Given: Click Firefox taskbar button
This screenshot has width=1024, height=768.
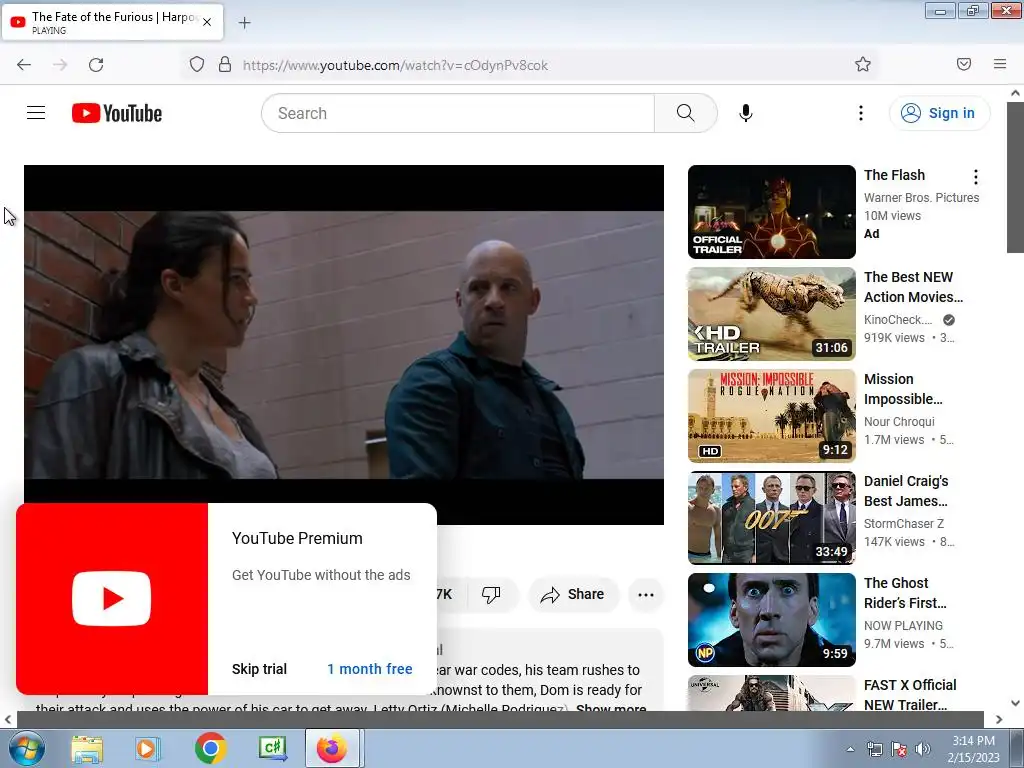Looking at the screenshot, I should click(x=332, y=748).
